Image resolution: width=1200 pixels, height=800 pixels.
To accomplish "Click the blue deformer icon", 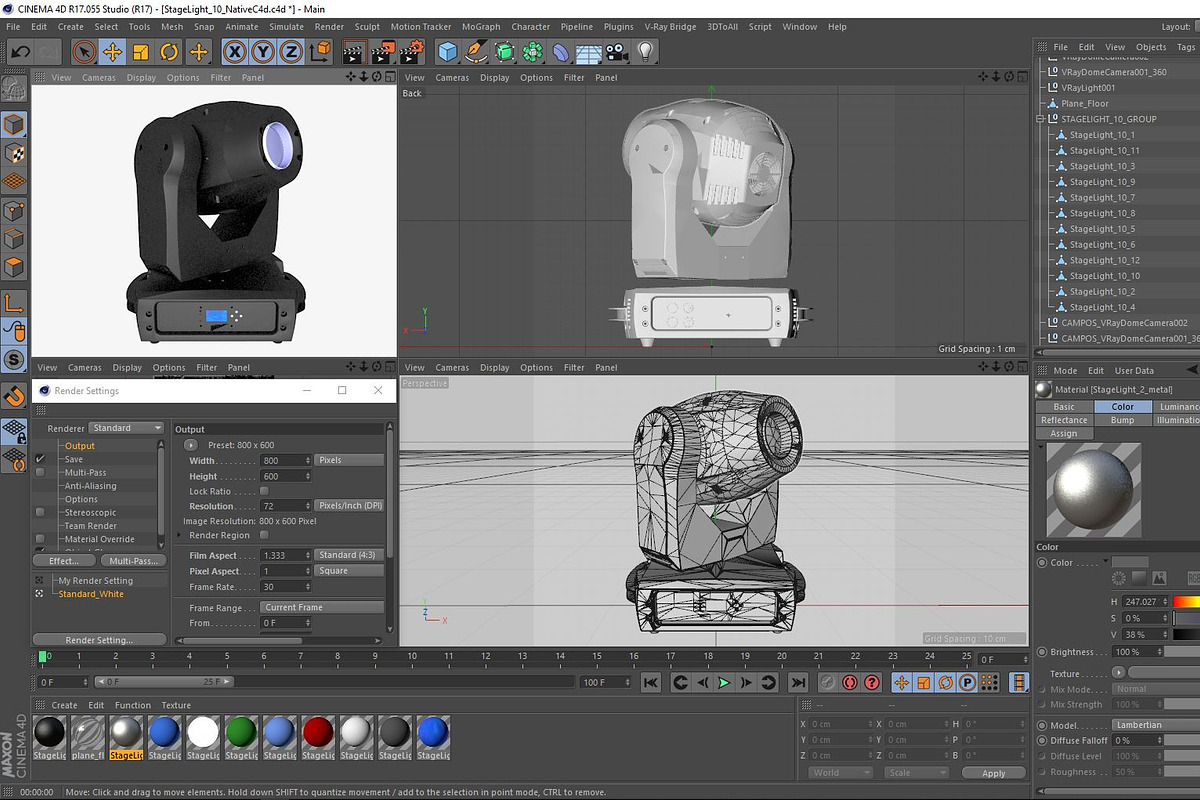I will click(x=561, y=52).
